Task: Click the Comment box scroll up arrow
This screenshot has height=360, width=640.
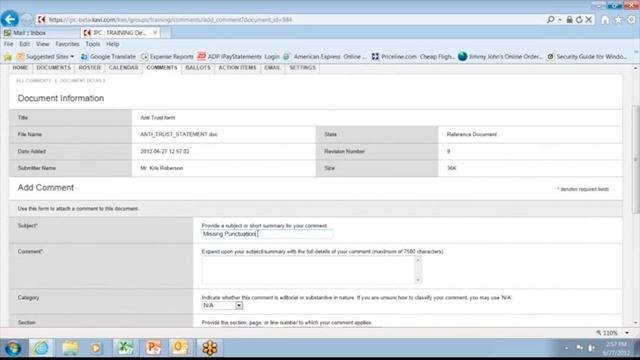Action: [418, 260]
